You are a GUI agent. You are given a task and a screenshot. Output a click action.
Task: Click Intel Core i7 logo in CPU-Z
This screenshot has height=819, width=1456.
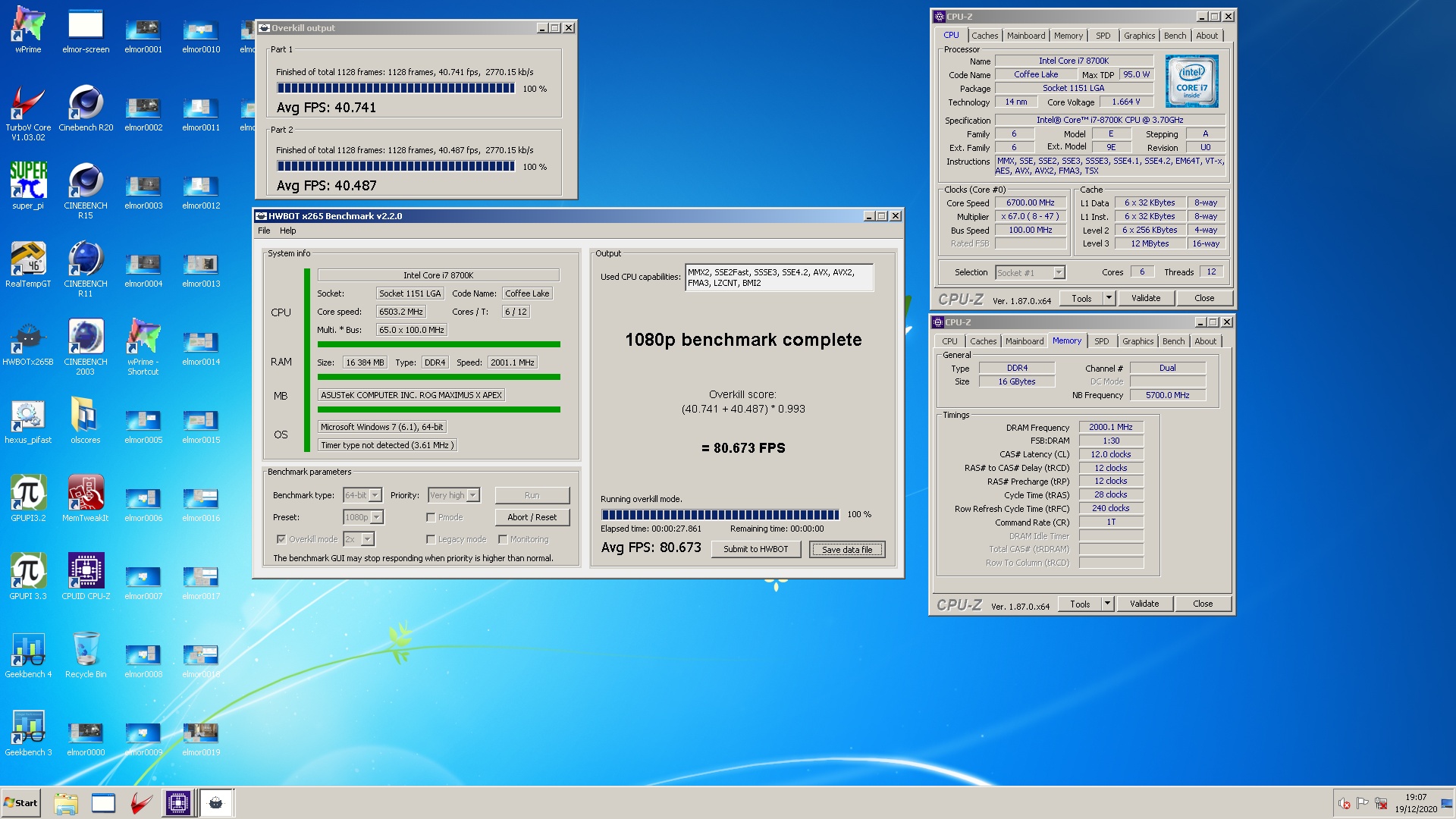pyautogui.click(x=1191, y=81)
